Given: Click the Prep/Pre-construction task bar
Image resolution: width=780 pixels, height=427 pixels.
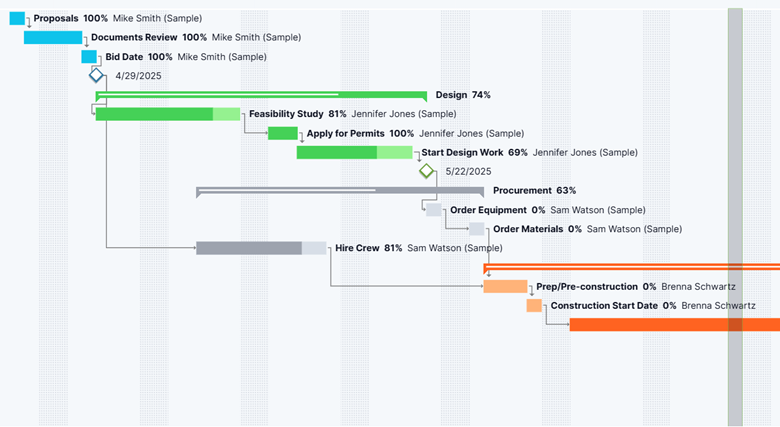Looking at the screenshot, I should click(505, 286).
